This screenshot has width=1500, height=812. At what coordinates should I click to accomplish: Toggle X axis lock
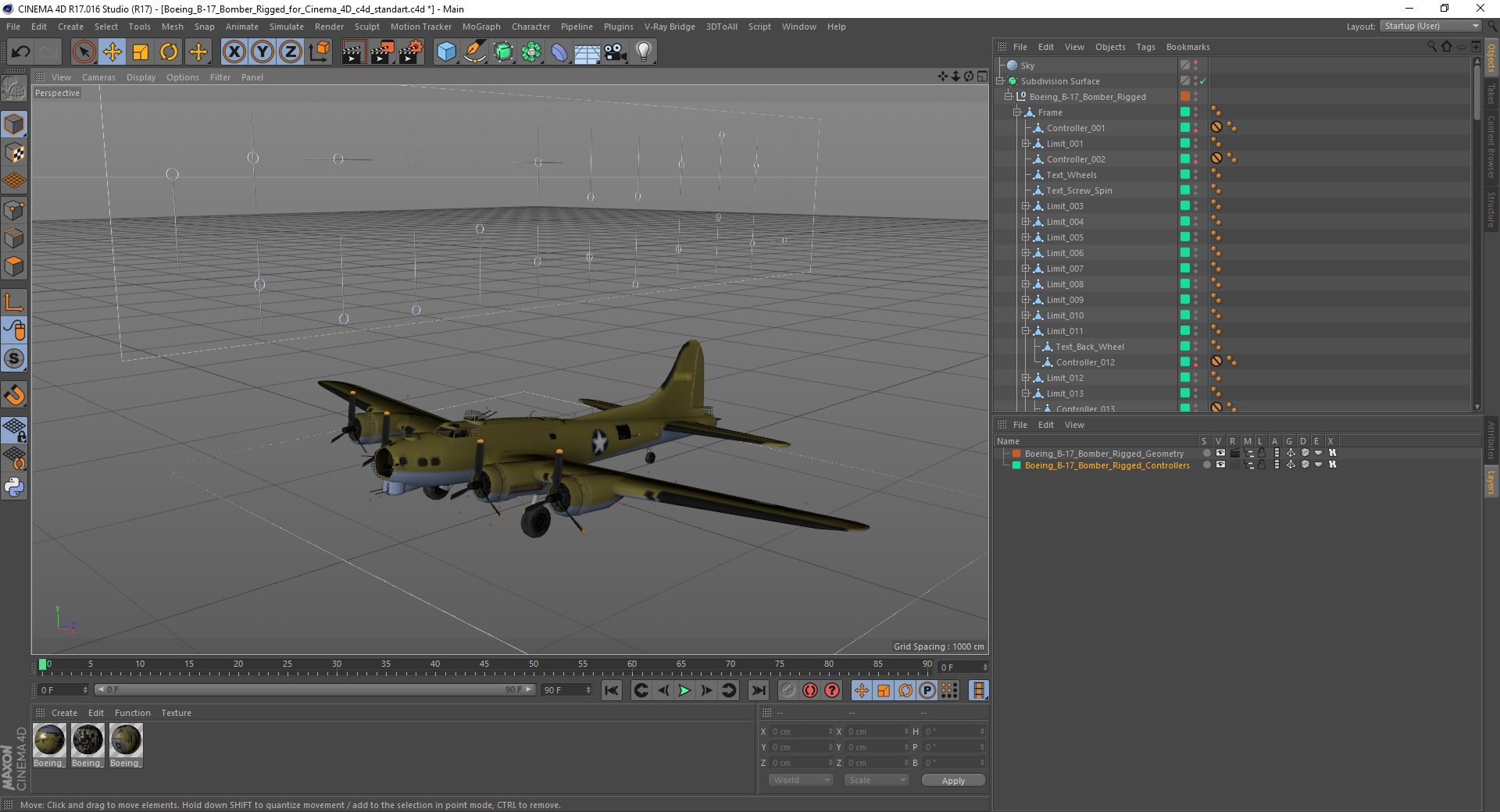click(234, 52)
